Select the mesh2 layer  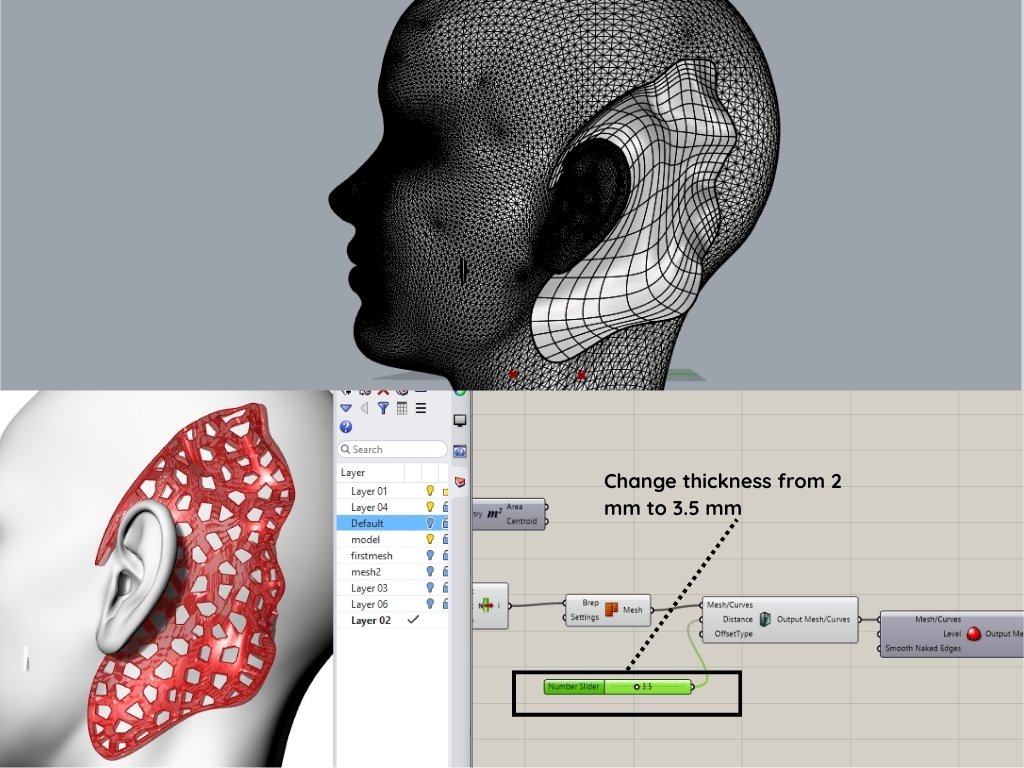(x=366, y=571)
